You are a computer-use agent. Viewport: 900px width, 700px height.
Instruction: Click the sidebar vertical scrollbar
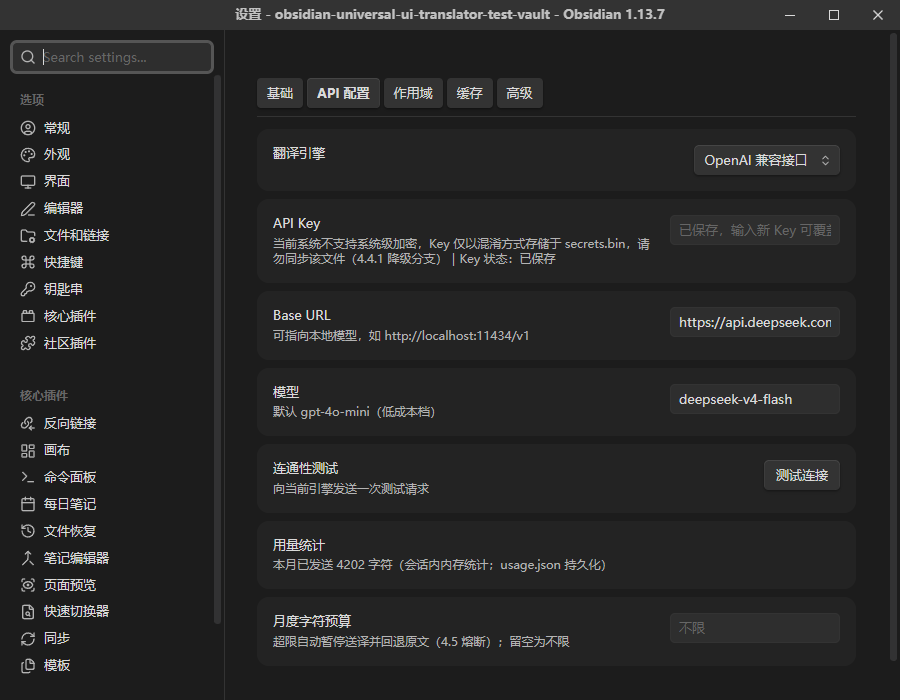click(x=217, y=349)
